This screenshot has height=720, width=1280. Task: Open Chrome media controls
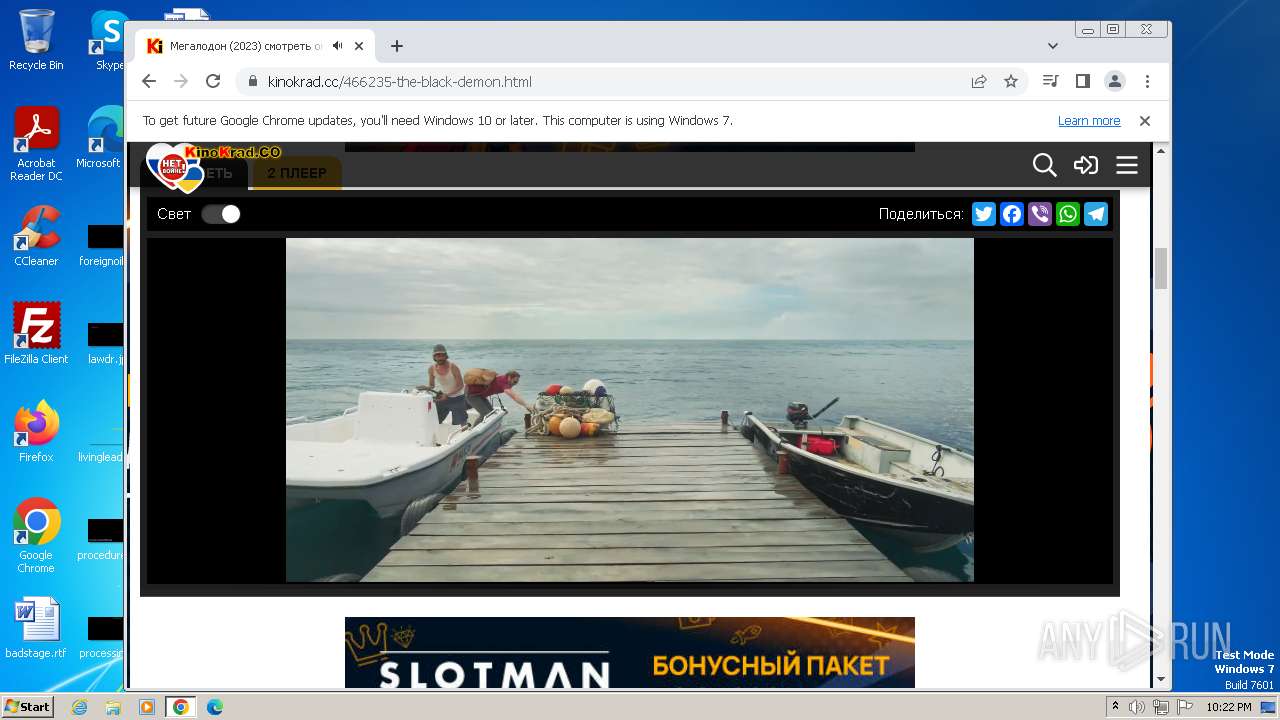(1050, 81)
